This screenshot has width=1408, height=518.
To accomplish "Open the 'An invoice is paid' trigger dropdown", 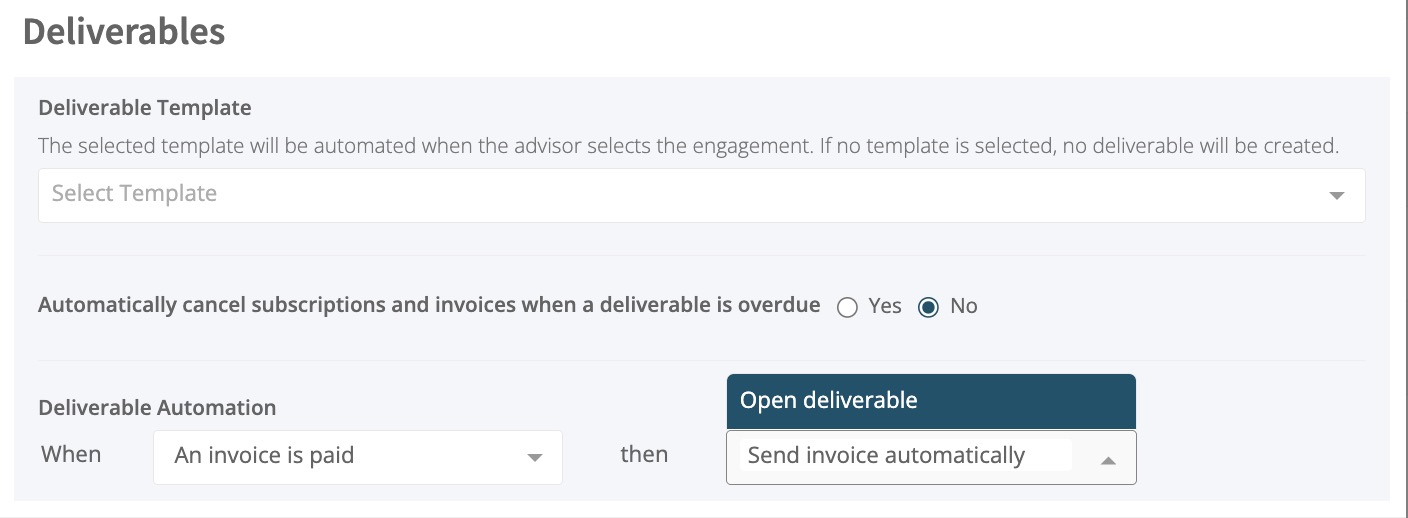I will tap(358, 457).
